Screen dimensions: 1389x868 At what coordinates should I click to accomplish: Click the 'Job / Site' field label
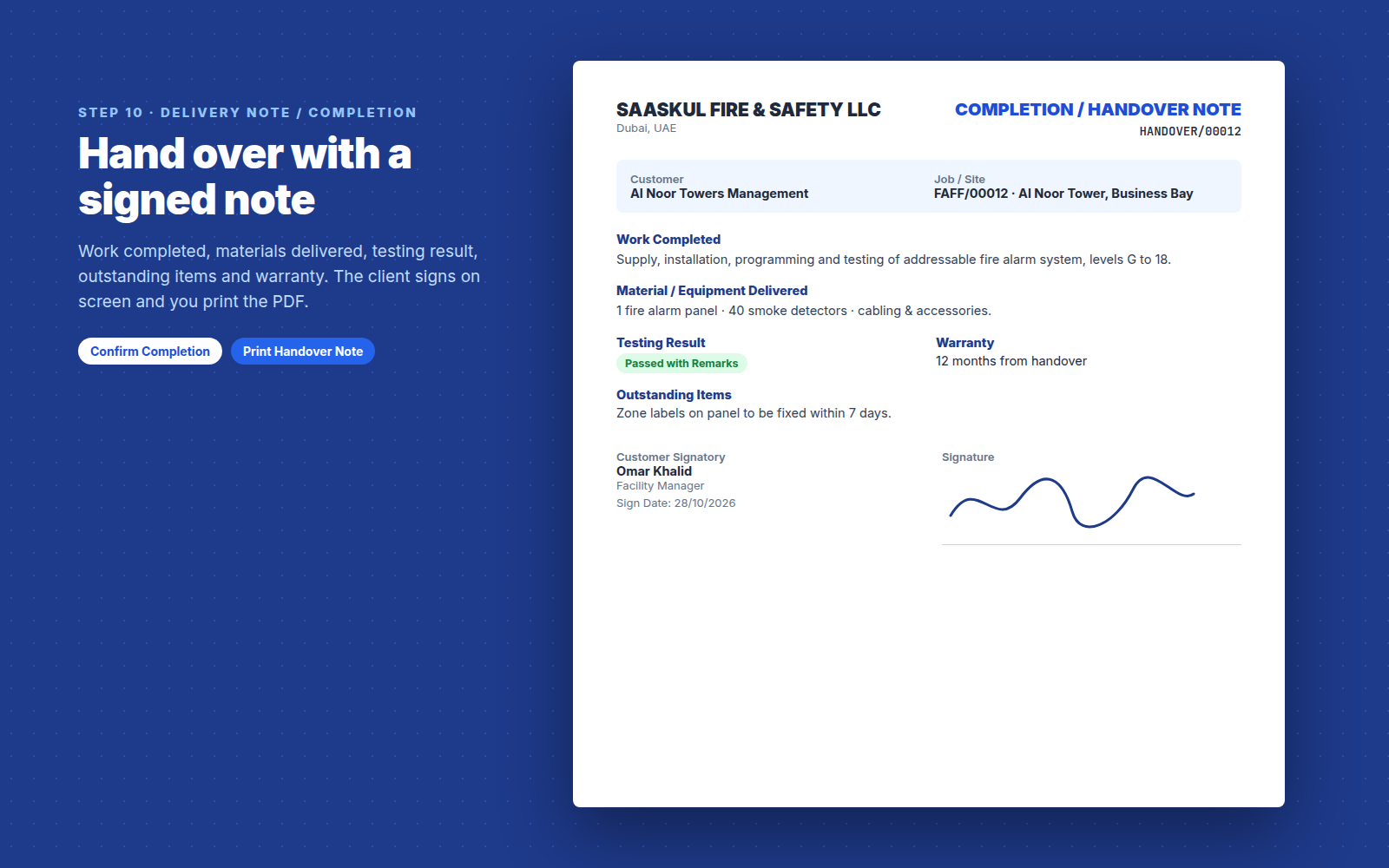[x=959, y=180]
